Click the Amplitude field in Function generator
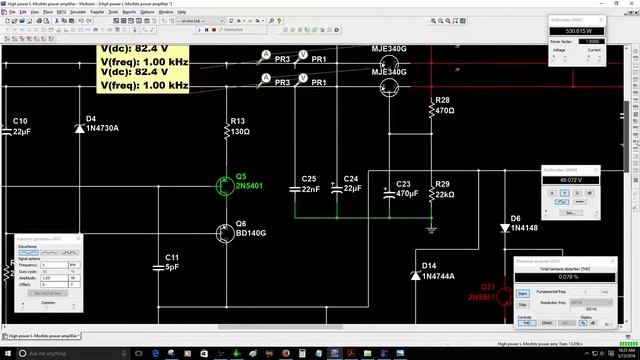The width and height of the screenshot is (640, 360). coord(54,278)
